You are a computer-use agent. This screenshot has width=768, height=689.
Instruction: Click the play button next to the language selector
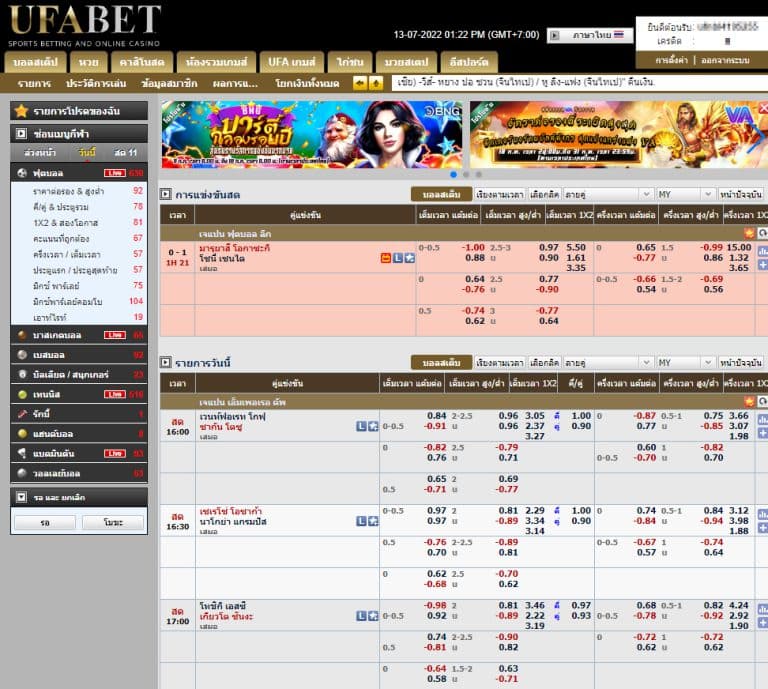pos(555,35)
